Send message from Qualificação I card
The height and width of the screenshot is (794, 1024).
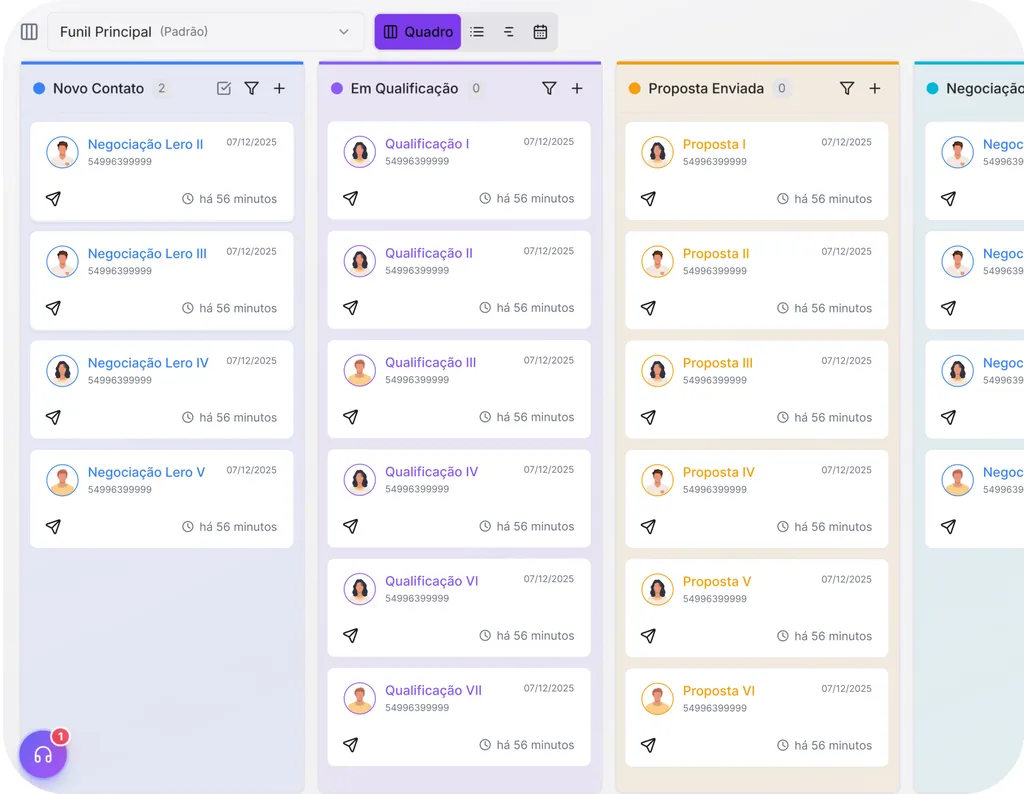(x=351, y=198)
